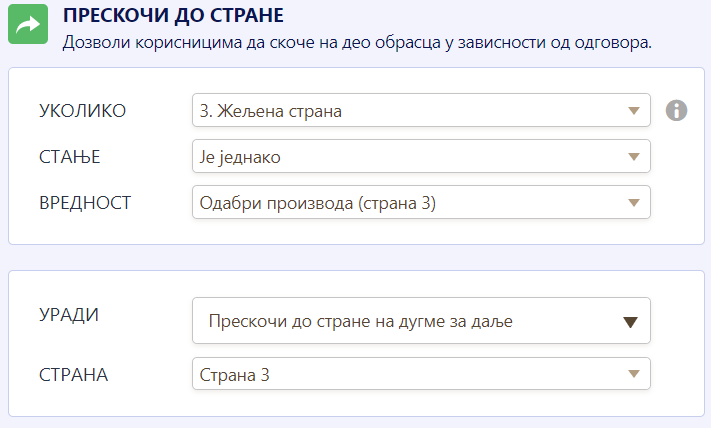Click the arrow of the УКОЛИКО dropdown

pos(632,111)
